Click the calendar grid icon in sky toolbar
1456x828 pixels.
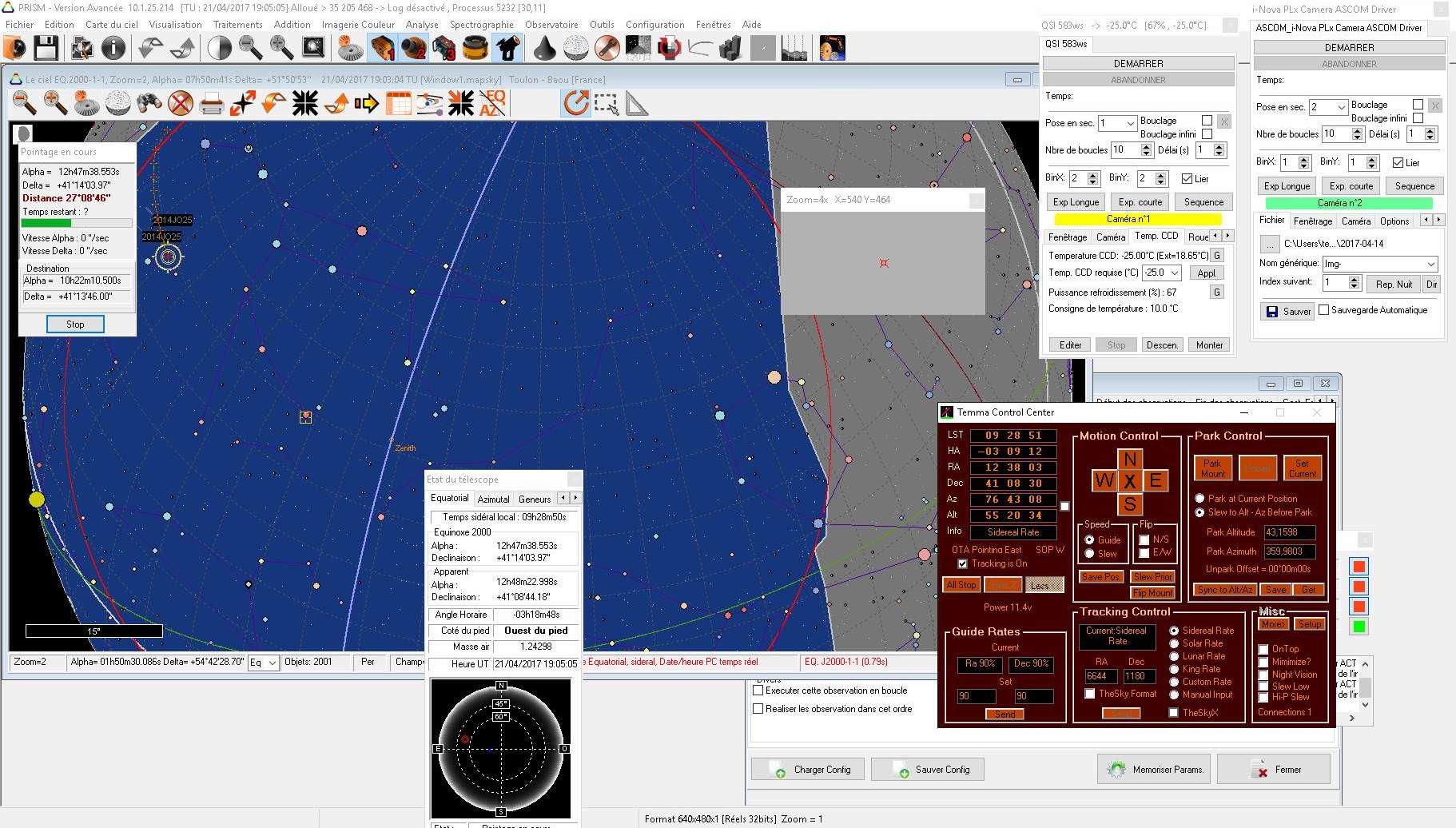tap(398, 104)
